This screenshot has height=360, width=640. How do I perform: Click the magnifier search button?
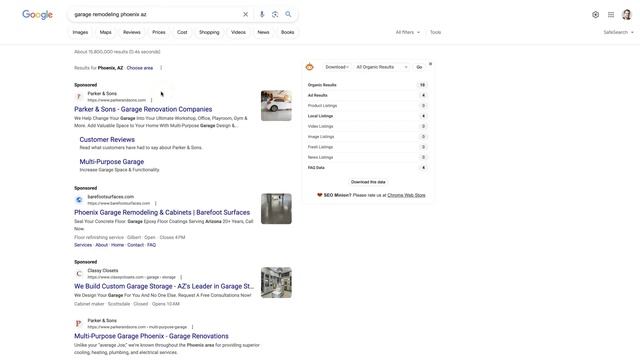tap(288, 14)
